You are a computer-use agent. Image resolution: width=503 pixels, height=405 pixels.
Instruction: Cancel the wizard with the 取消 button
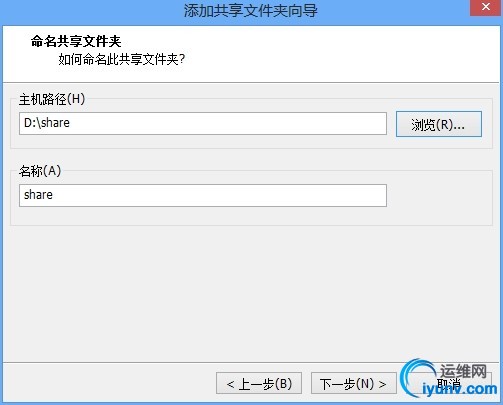click(x=449, y=383)
